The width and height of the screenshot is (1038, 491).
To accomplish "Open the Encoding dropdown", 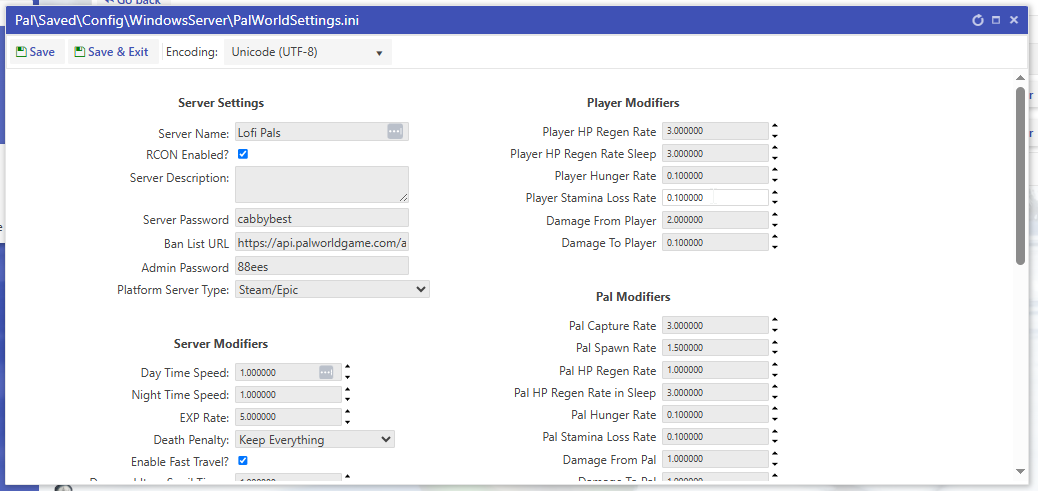I will (x=307, y=52).
